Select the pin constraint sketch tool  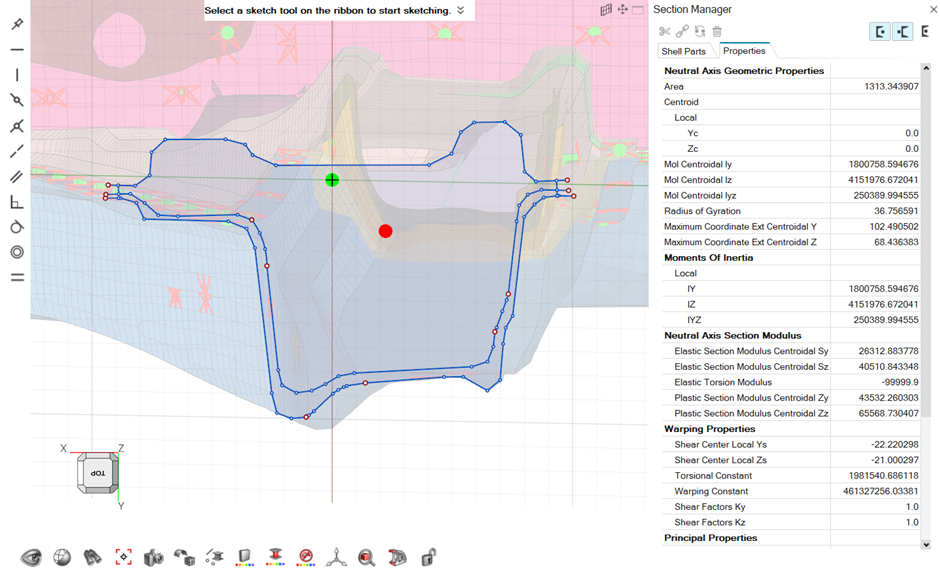pyautogui.click(x=17, y=23)
